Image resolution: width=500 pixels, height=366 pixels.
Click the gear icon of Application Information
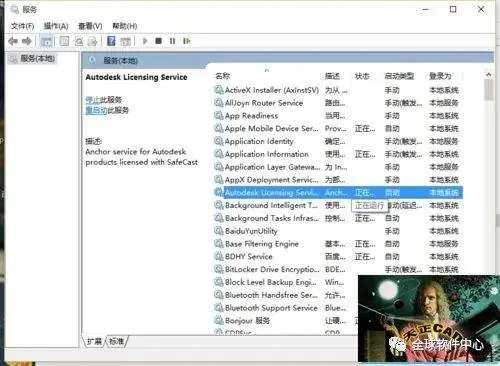tap(219, 154)
